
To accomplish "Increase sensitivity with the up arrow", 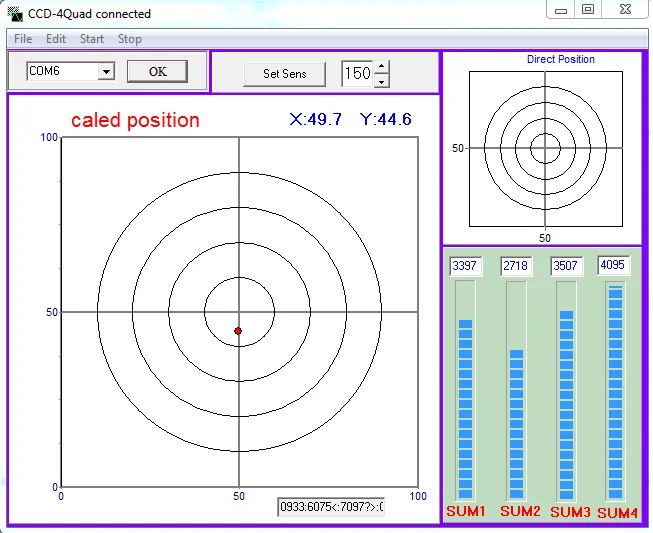I will click(381, 67).
